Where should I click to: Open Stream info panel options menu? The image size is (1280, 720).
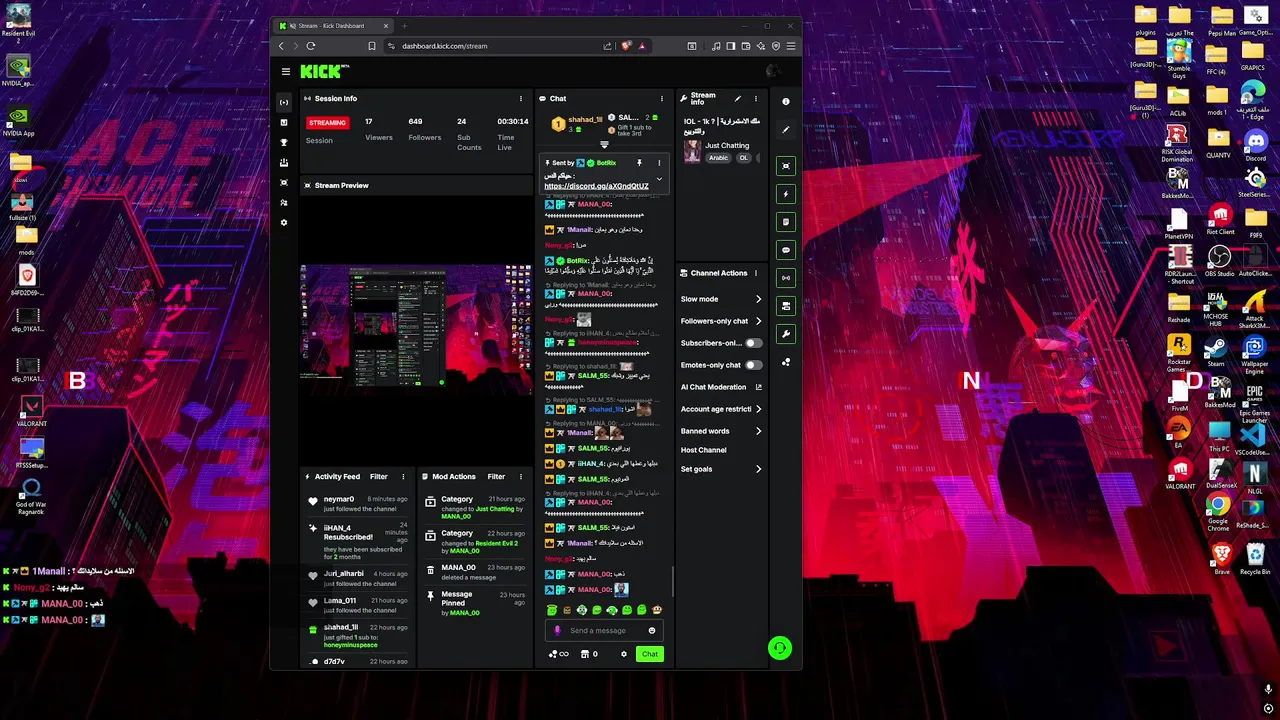click(x=756, y=99)
